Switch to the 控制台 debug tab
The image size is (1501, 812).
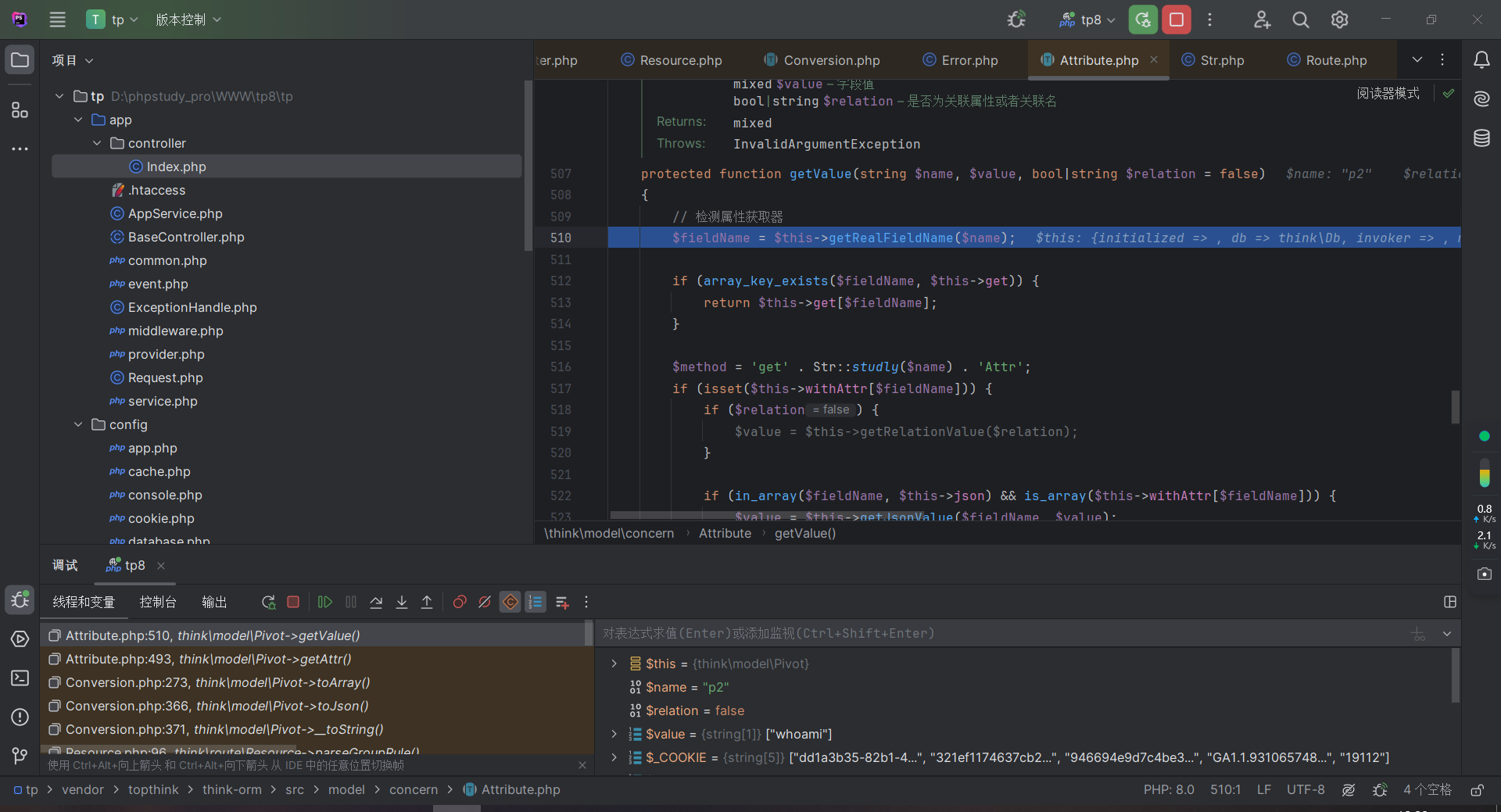[x=158, y=602]
